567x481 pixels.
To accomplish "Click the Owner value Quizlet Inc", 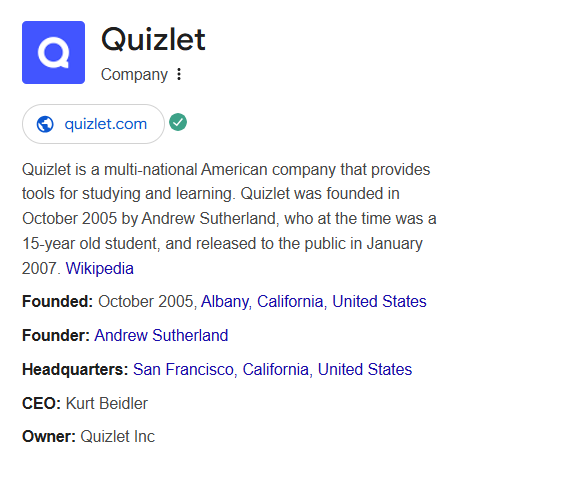I will coord(118,436).
